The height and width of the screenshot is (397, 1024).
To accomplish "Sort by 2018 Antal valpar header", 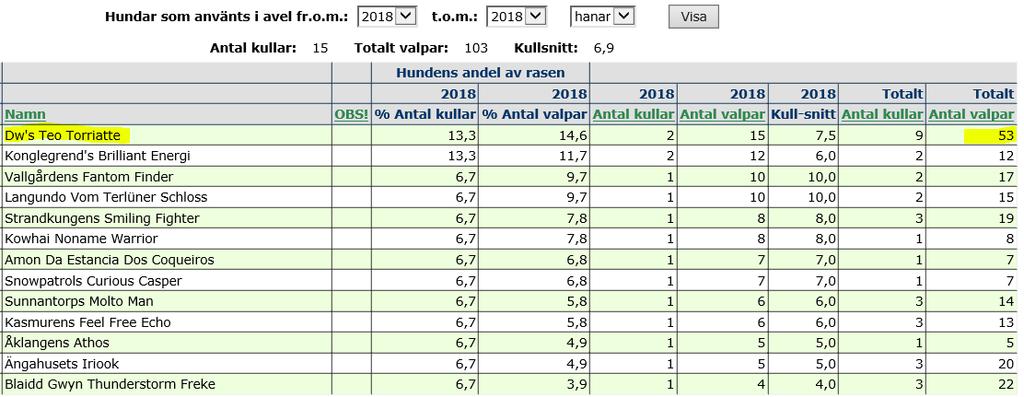I will click(x=722, y=114).
